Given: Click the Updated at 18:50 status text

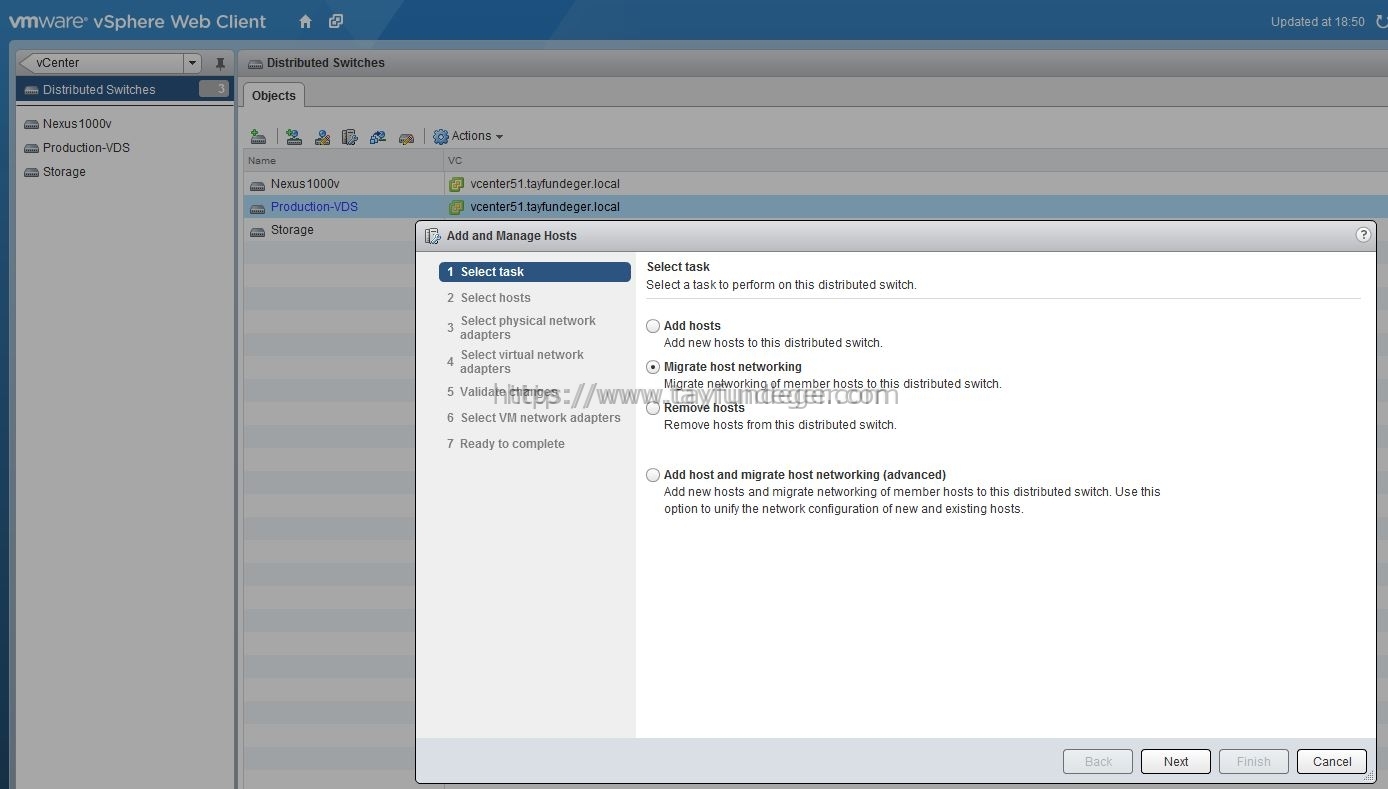Looking at the screenshot, I should click(x=1318, y=22).
